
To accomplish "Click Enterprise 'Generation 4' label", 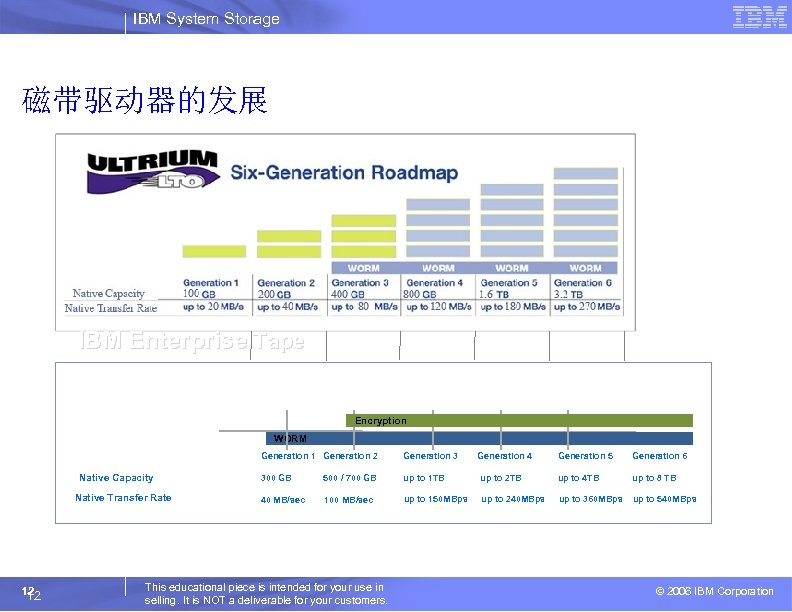I will [505, 456].
